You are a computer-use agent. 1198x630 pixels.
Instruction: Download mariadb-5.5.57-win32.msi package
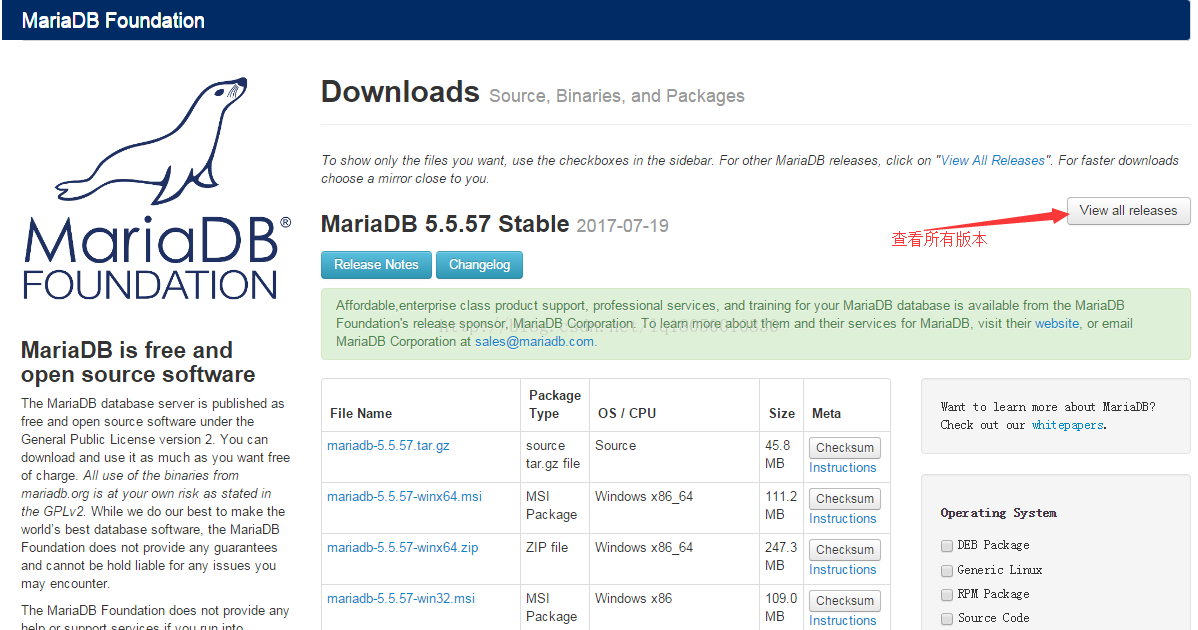(401, 599)
